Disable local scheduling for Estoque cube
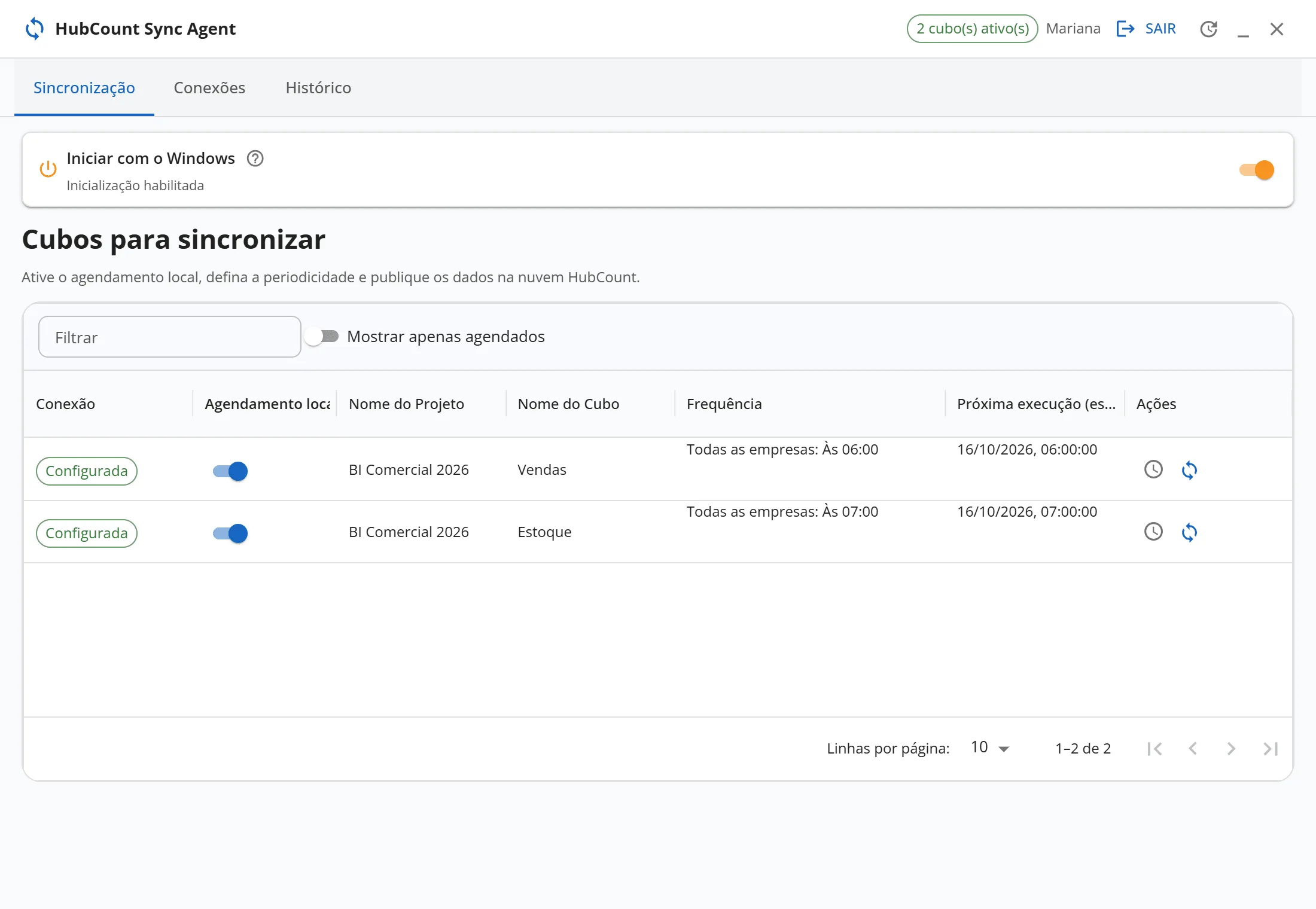This screenshot has width=1316, height=909. (x=230, y=533)
